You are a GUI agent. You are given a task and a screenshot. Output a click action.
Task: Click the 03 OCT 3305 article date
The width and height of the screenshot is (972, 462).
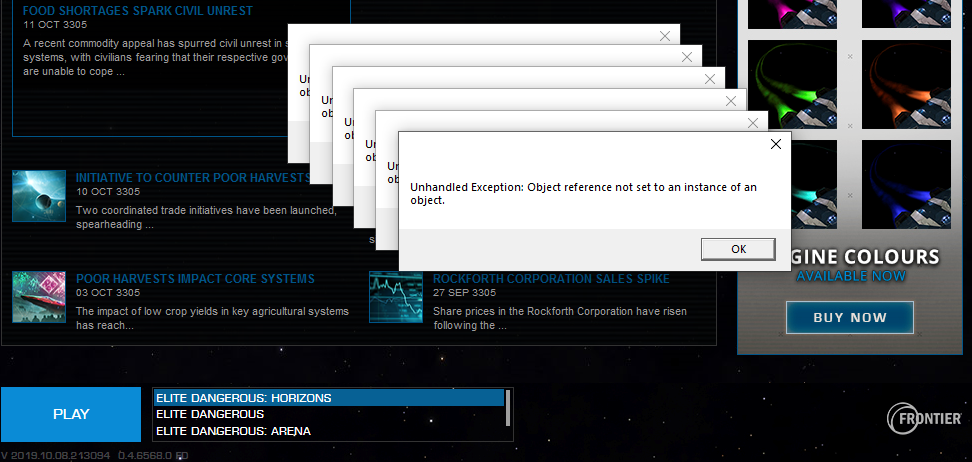[x=108, y=293]
